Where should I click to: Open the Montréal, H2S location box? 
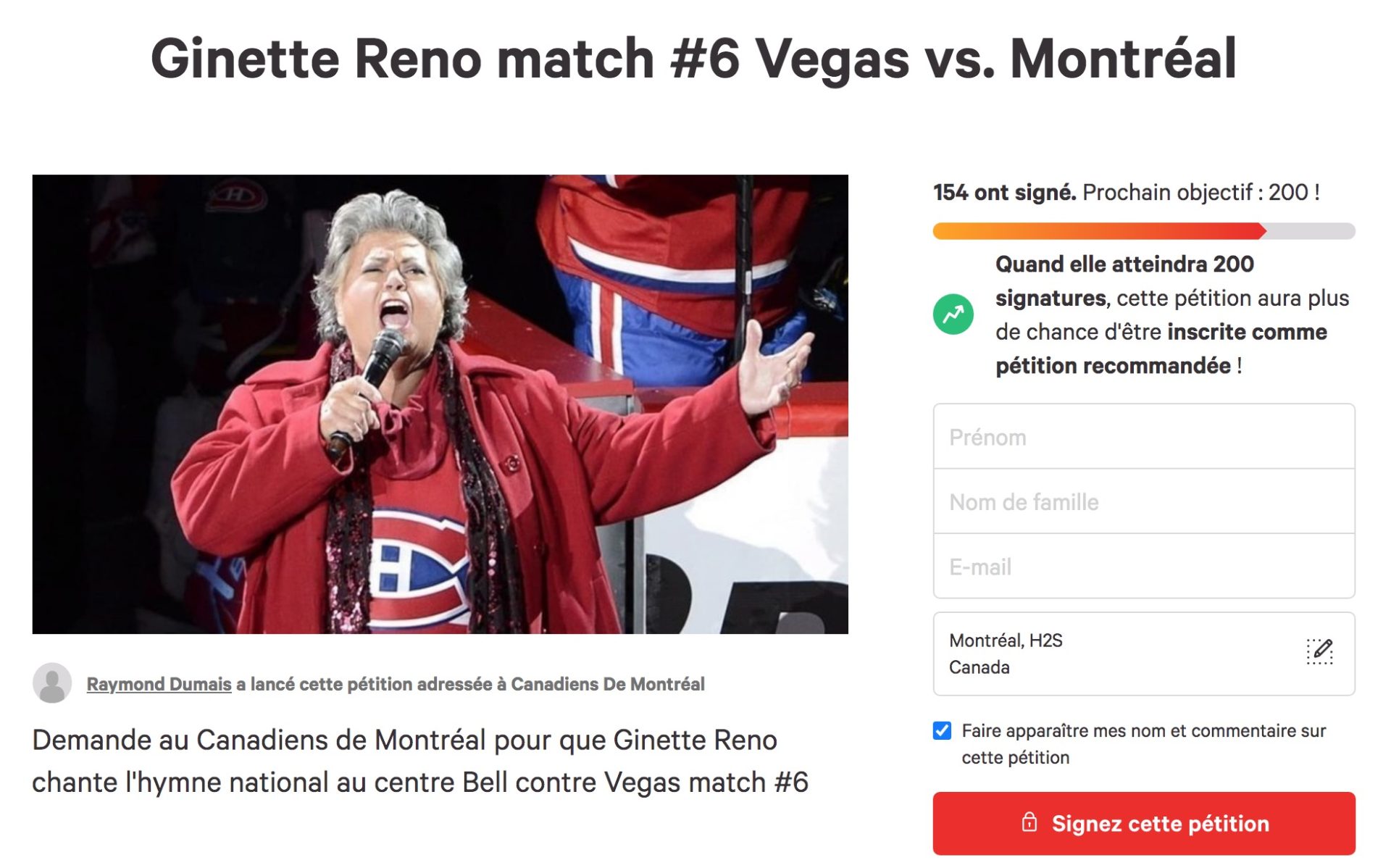(x=1143, y=654)
